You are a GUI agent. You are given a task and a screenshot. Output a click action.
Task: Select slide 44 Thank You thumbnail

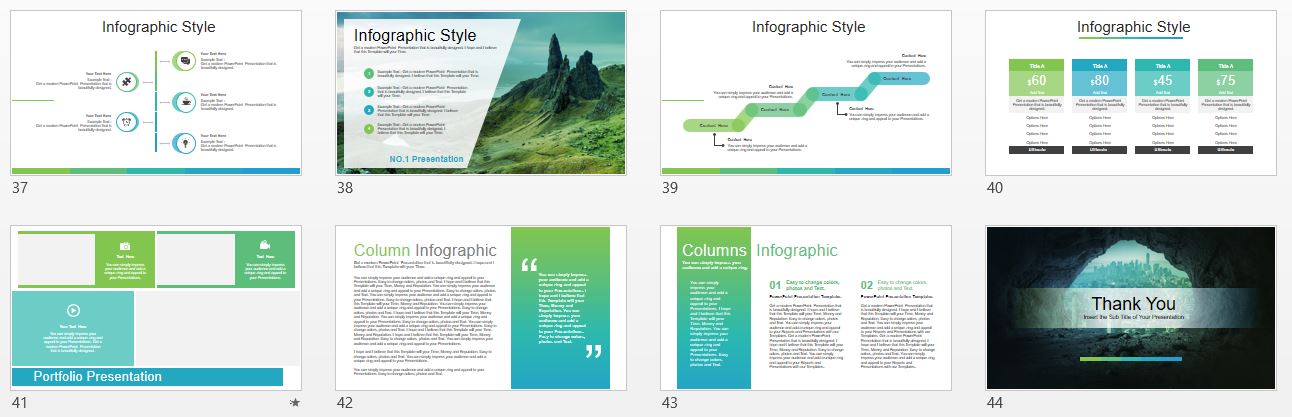click(x=1132, y=308)
